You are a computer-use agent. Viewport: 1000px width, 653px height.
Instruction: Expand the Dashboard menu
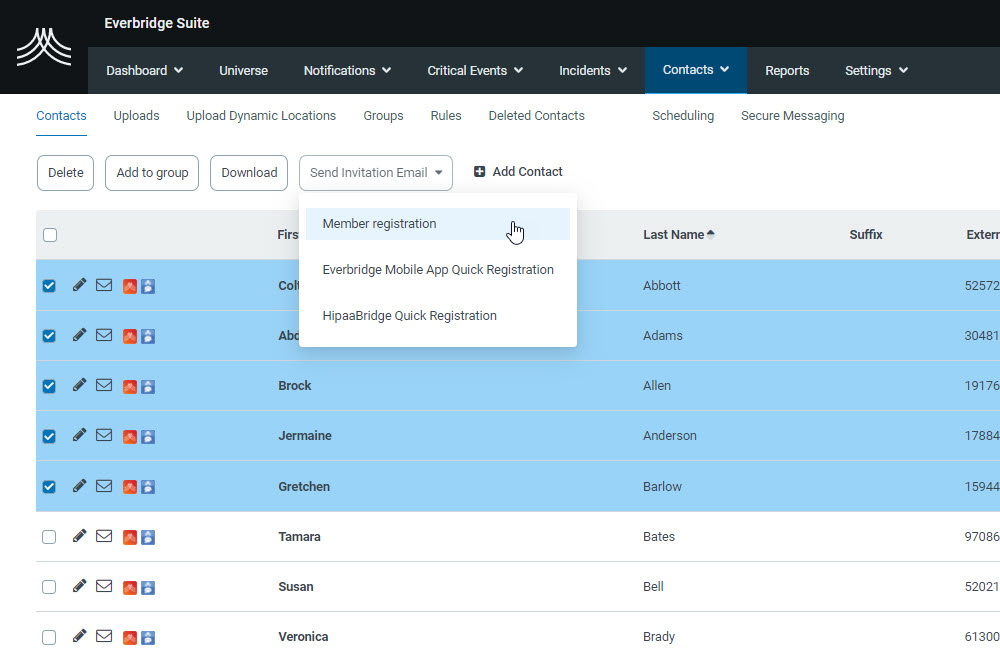pos(145,70)
